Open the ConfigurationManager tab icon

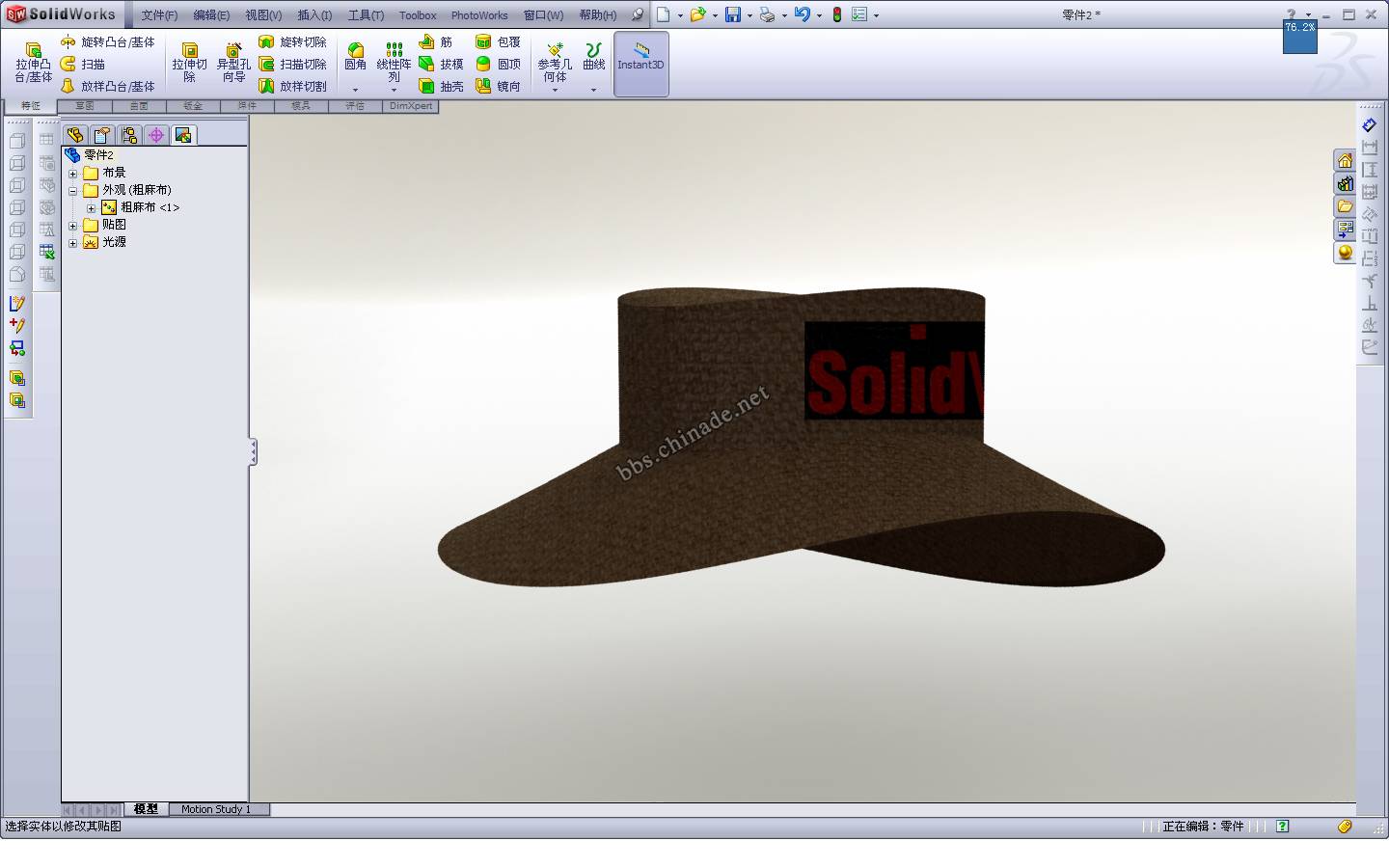pos(129,135)
